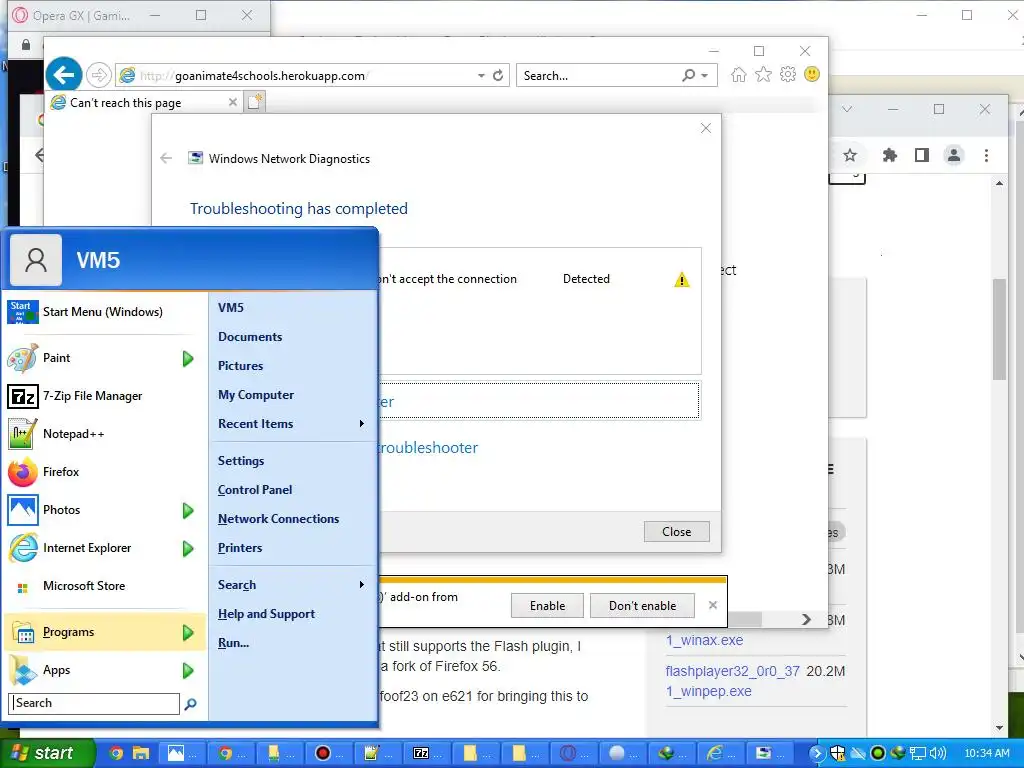Click Close button in Network Diagnostics
The width and height of the screenshot is (1024, 768).
(677, 532)
